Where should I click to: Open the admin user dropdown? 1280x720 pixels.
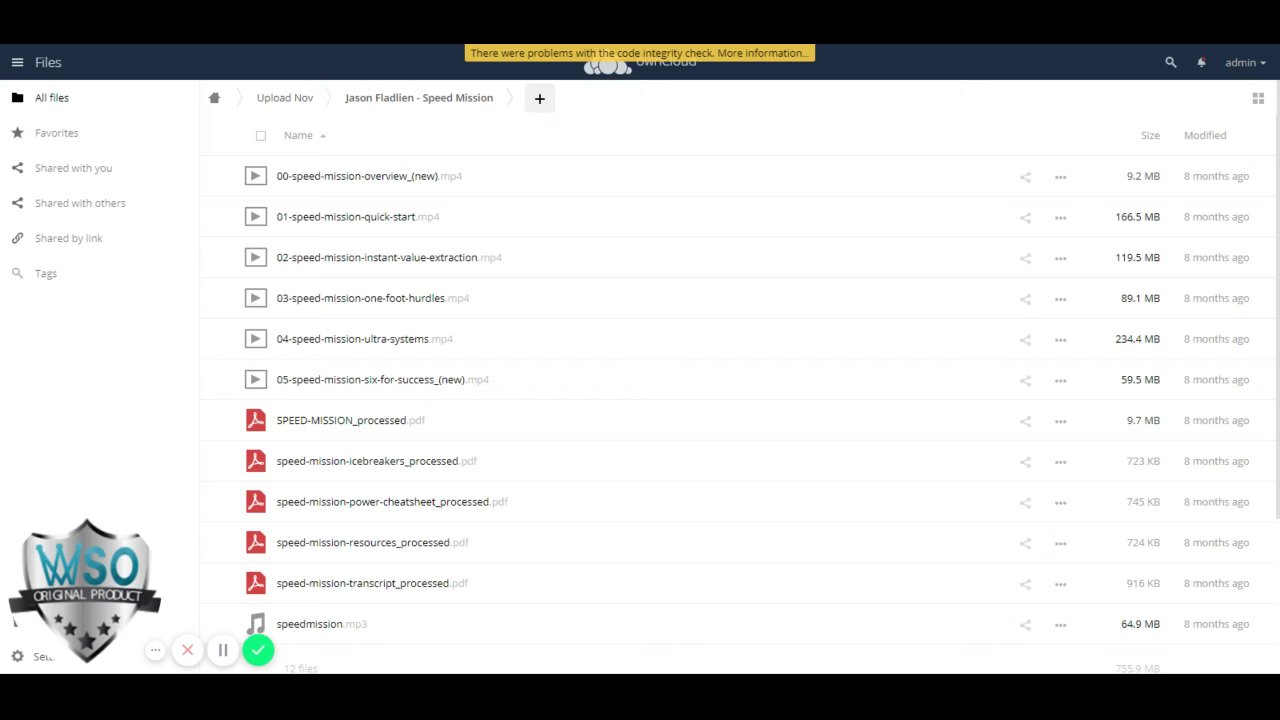[1245, 62]
